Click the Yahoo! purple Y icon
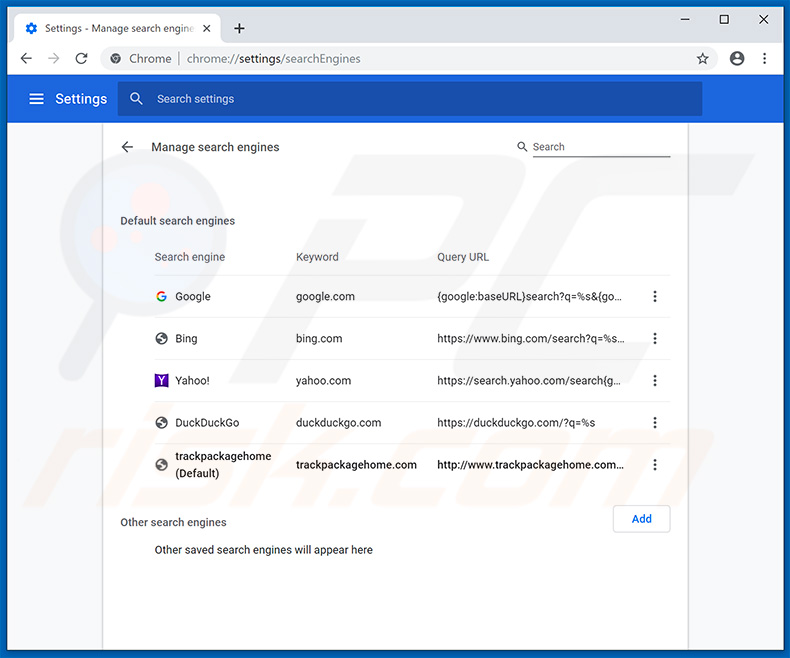The height and width of the screenshot is (658, 790). (161, 380)
